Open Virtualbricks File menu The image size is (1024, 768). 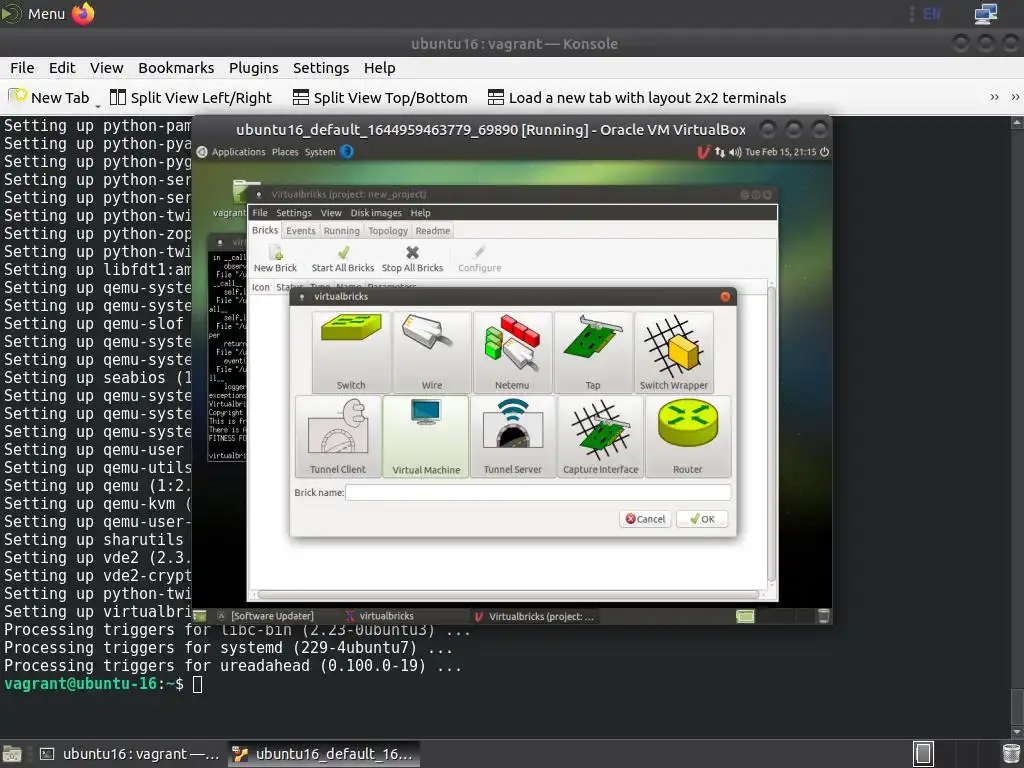point(260,213)
